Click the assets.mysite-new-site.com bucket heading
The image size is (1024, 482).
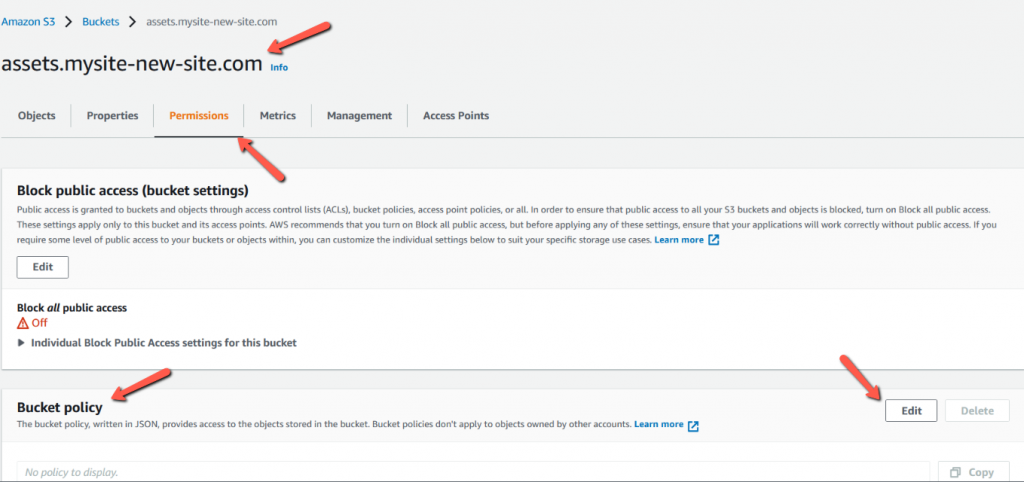point(132,63)
